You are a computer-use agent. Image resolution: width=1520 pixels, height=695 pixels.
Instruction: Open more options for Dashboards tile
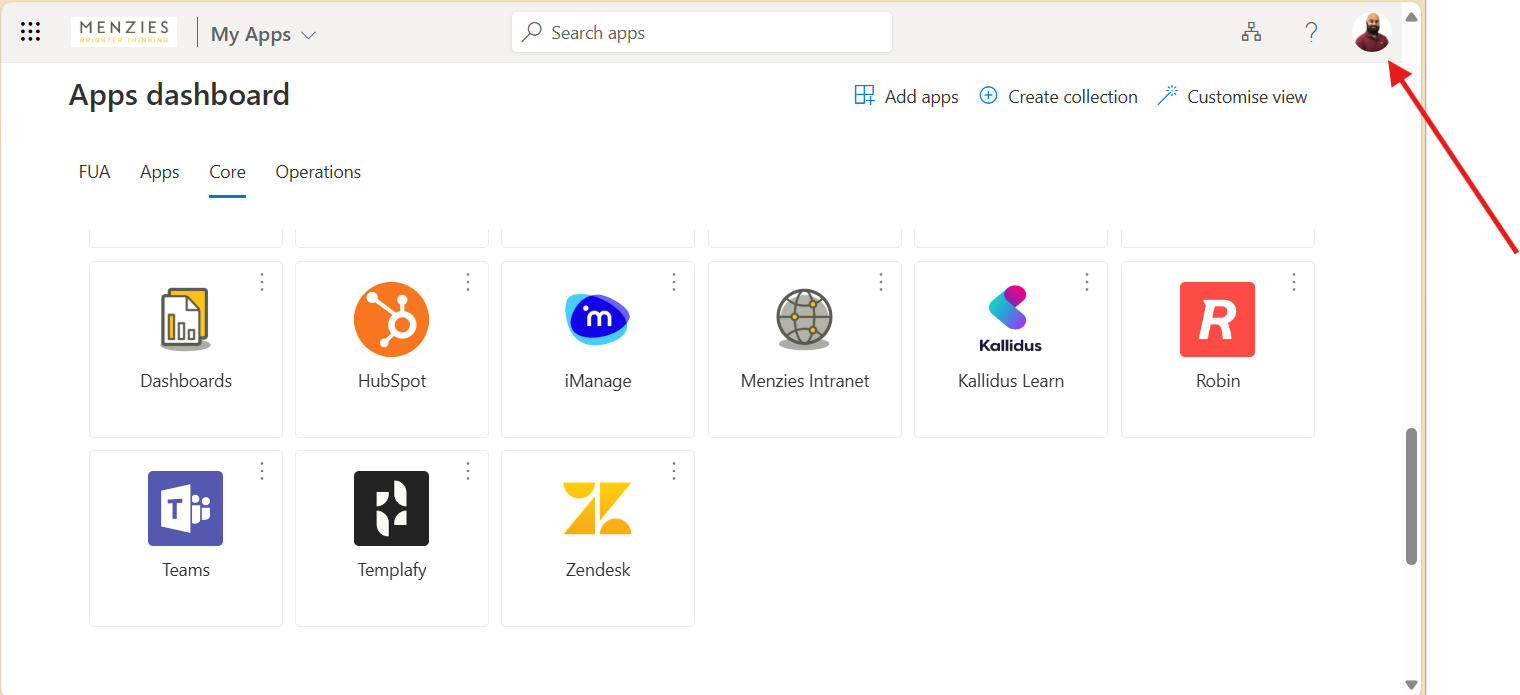tap(262, 282)
